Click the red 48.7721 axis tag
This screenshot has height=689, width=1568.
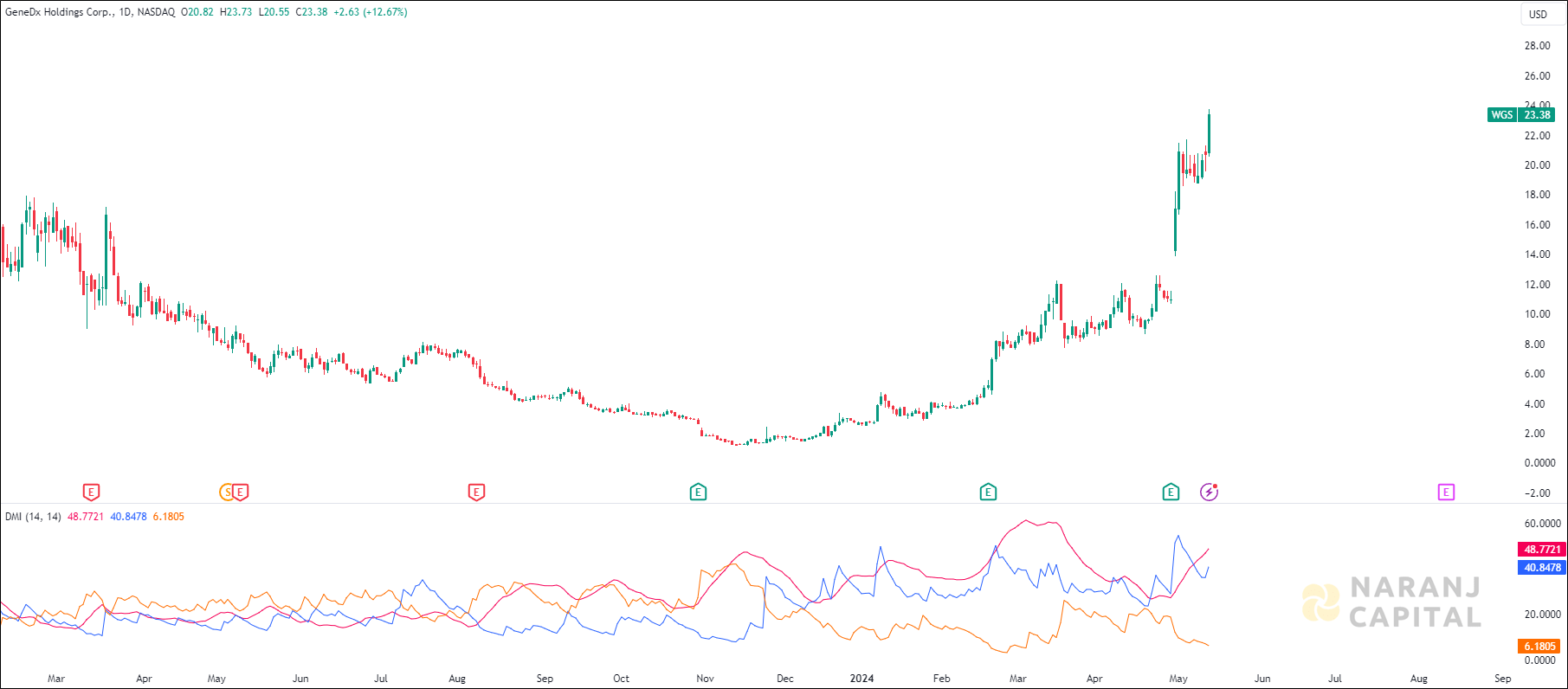click(1542, 550)
